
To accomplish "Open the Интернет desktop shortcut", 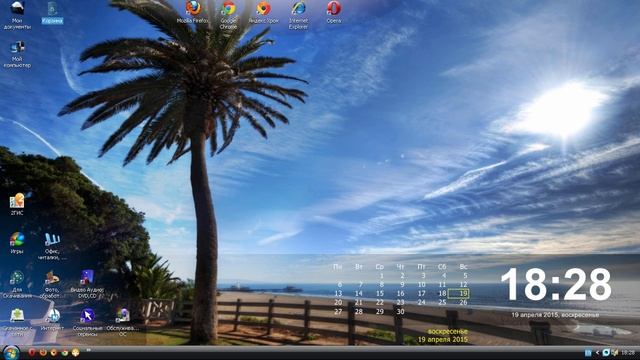I will 53,320.
